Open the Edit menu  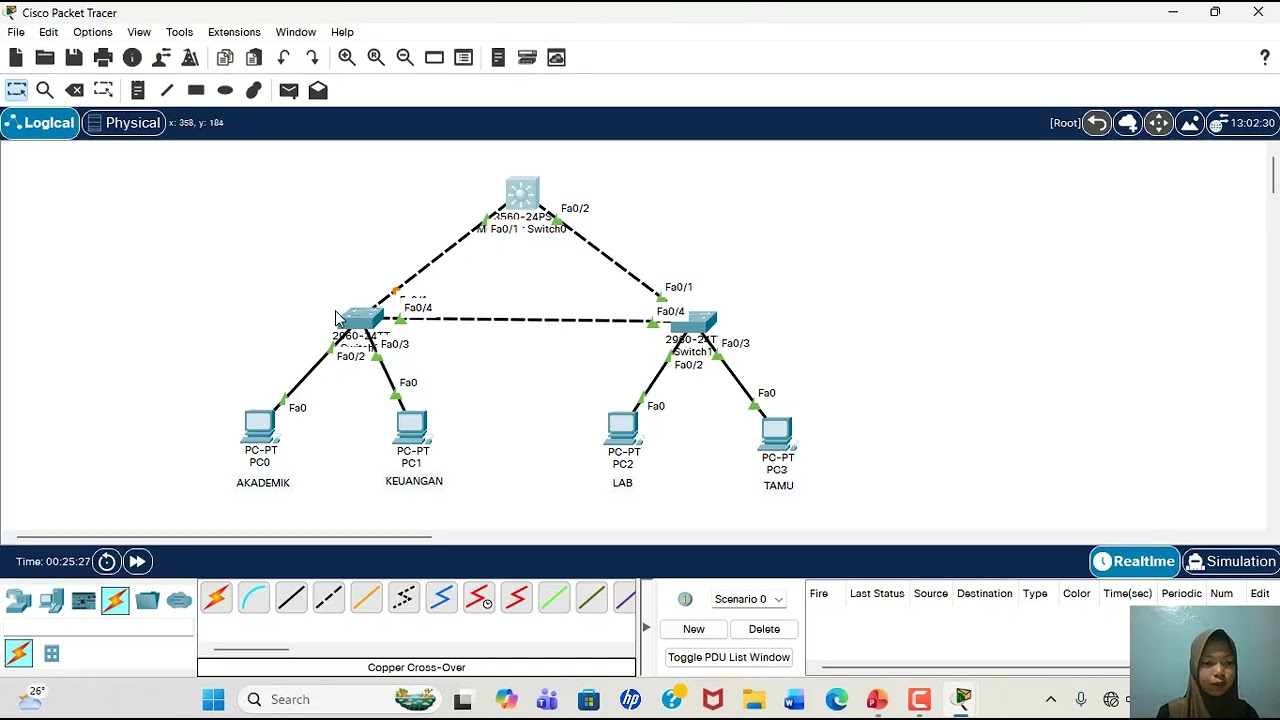click(48, 32)
